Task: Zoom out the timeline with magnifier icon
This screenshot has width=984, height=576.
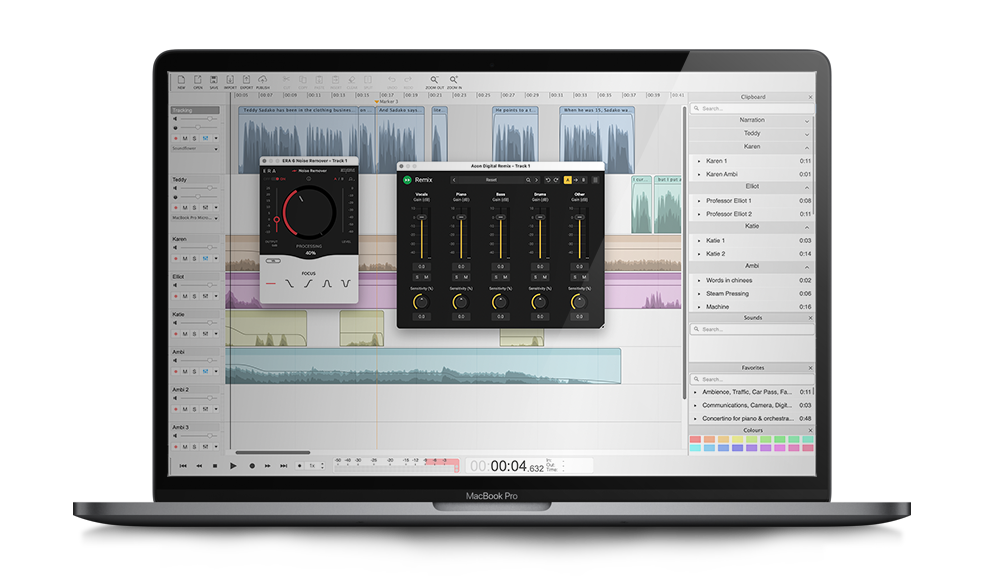Action: pyautogui.click(x=434, y=80)
